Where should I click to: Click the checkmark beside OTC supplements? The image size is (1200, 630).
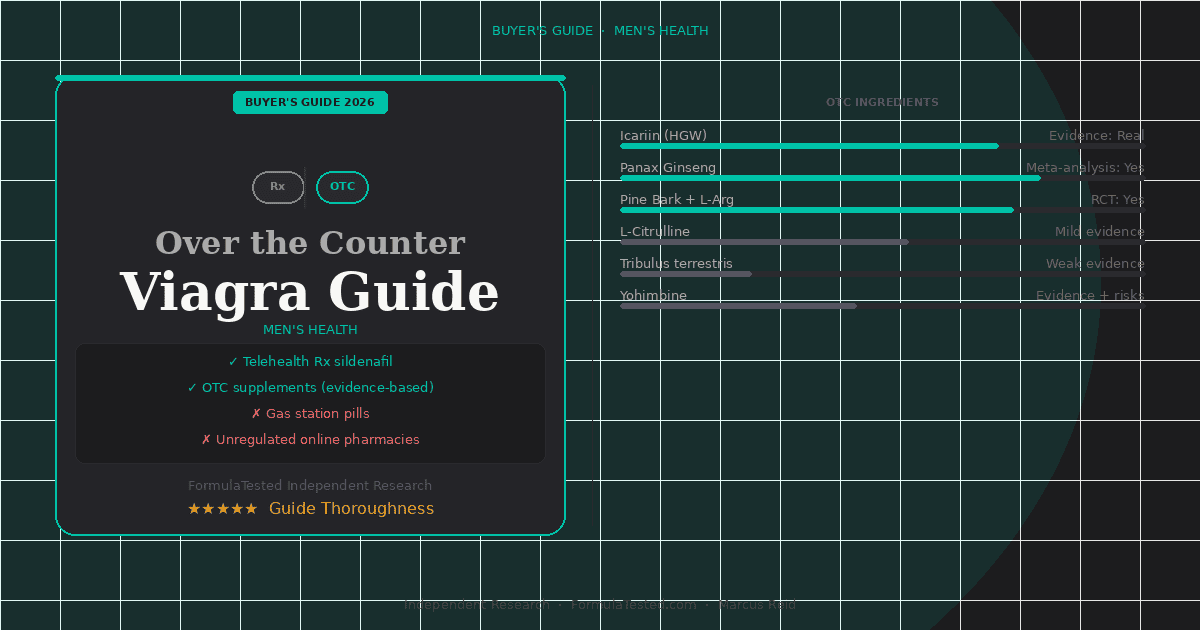coord(192,388)
